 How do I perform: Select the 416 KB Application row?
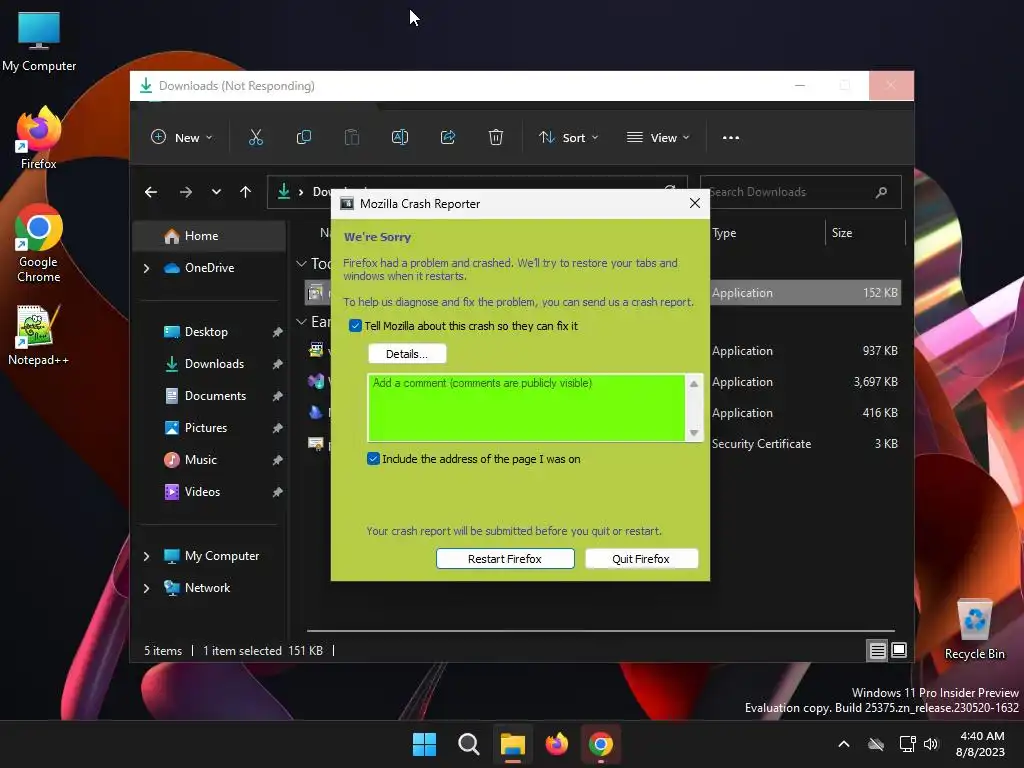tap(603, 413)
